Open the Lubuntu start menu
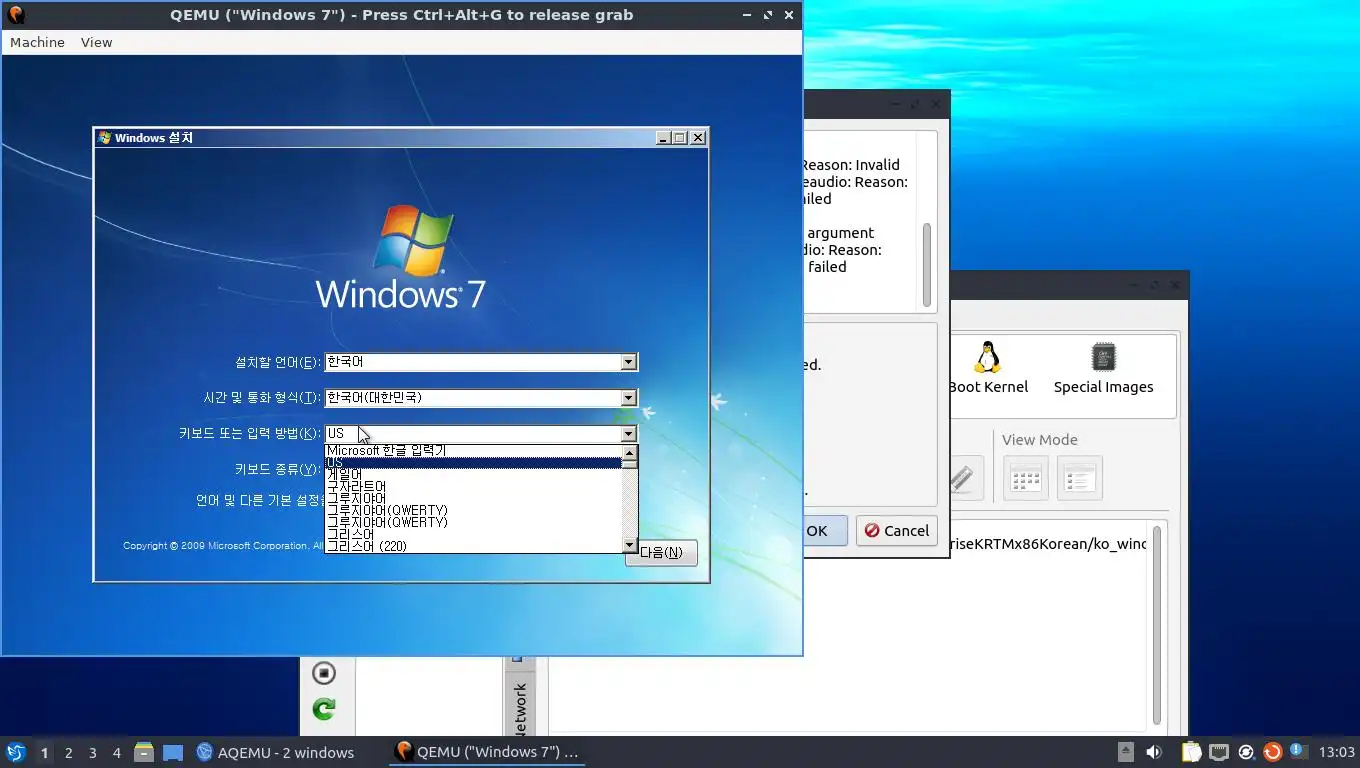The image size is (1360, 768). point(15,752)
